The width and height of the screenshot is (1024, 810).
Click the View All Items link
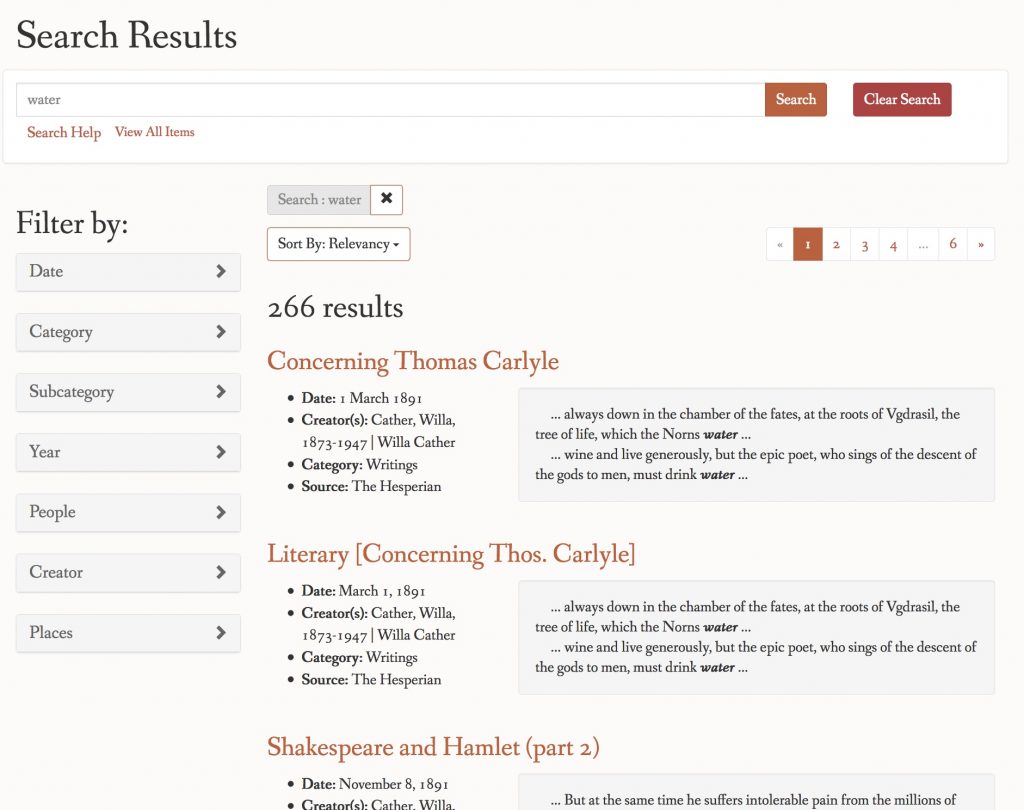tap(154, 132)
